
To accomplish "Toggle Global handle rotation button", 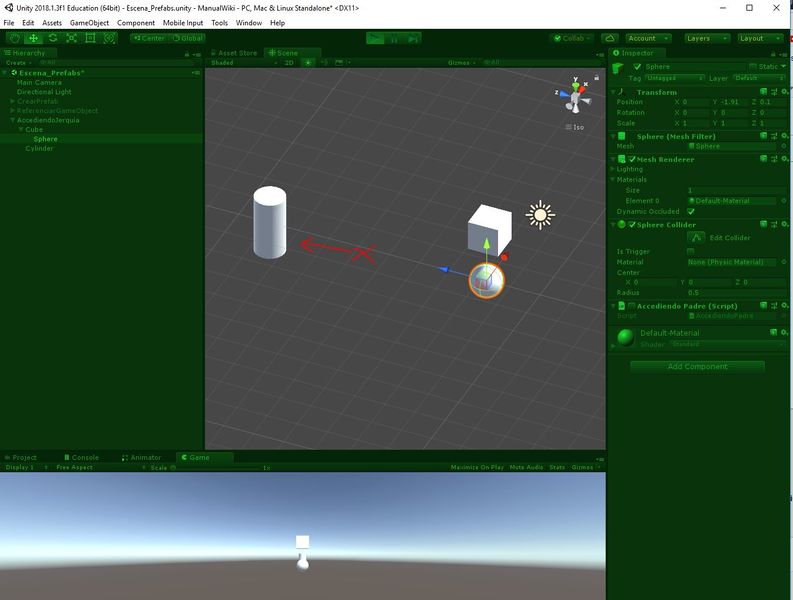I will (187, 38).
